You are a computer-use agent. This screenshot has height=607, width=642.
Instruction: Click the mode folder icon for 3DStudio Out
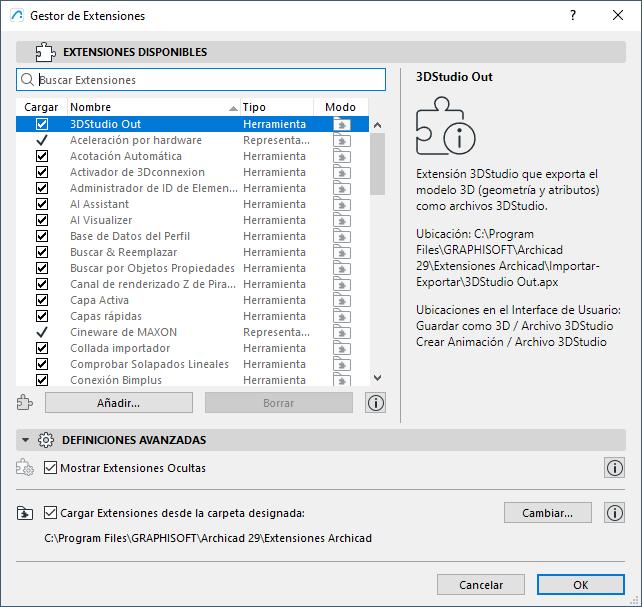pyautogui.click(x=342, y=124)
